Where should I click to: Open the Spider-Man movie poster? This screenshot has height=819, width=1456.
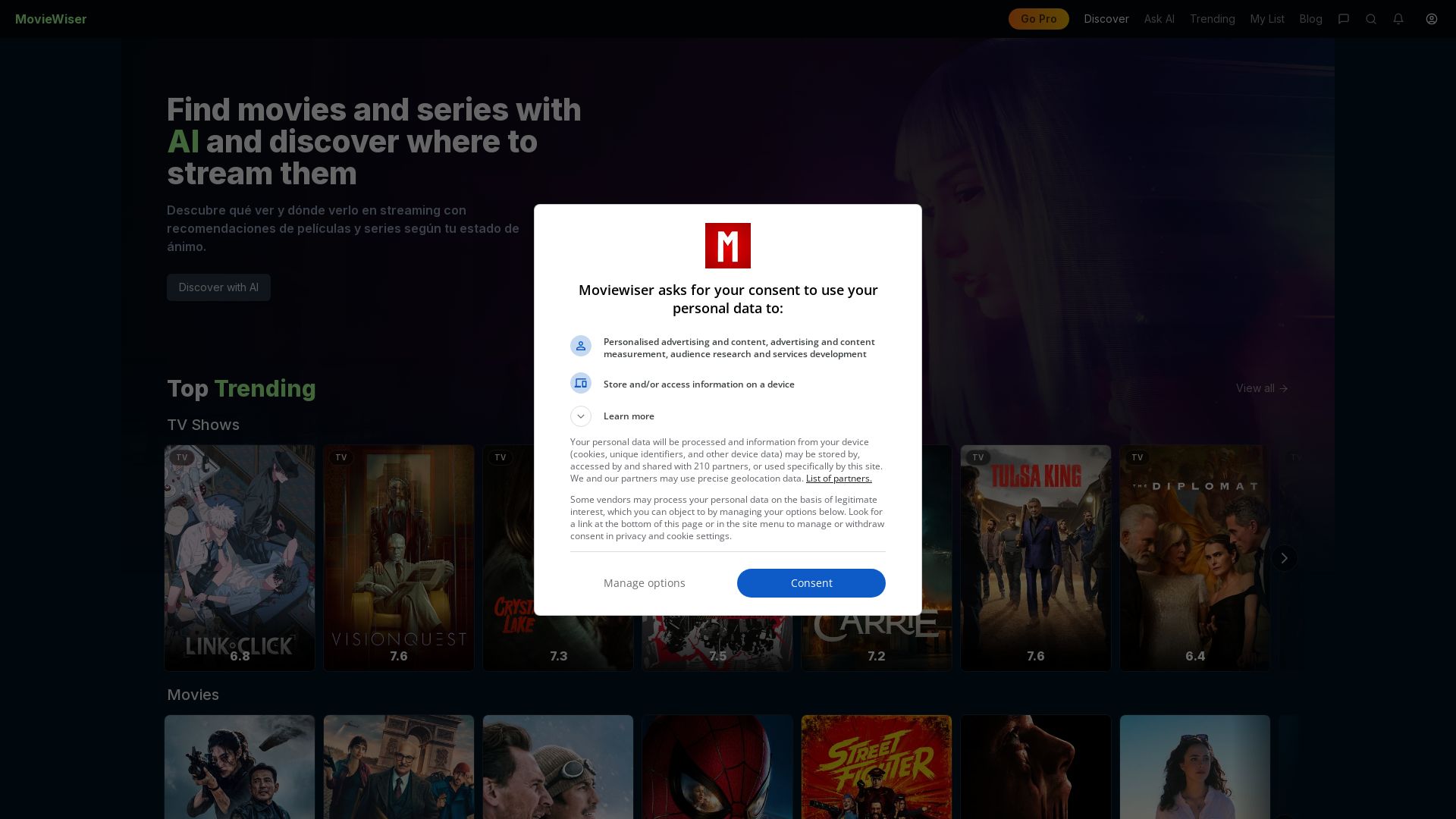coord(717,767)
